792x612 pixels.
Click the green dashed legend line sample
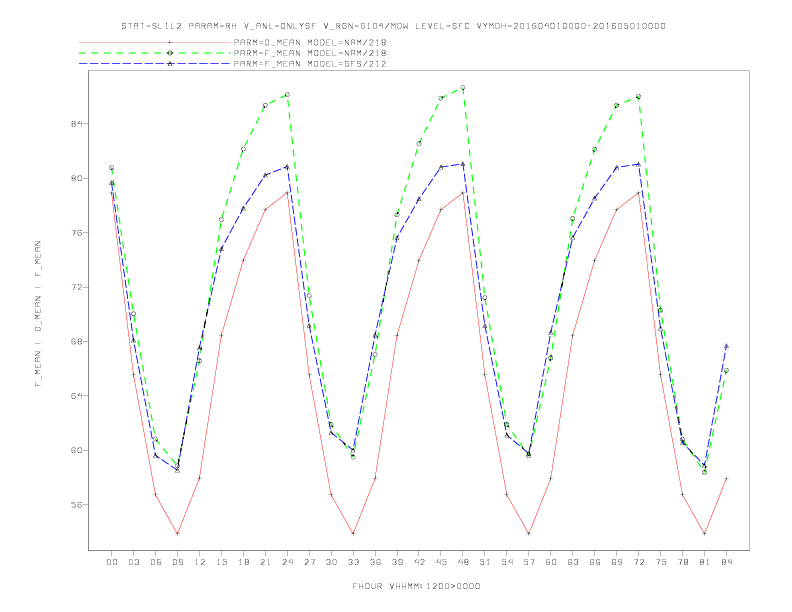pos(155,53)
